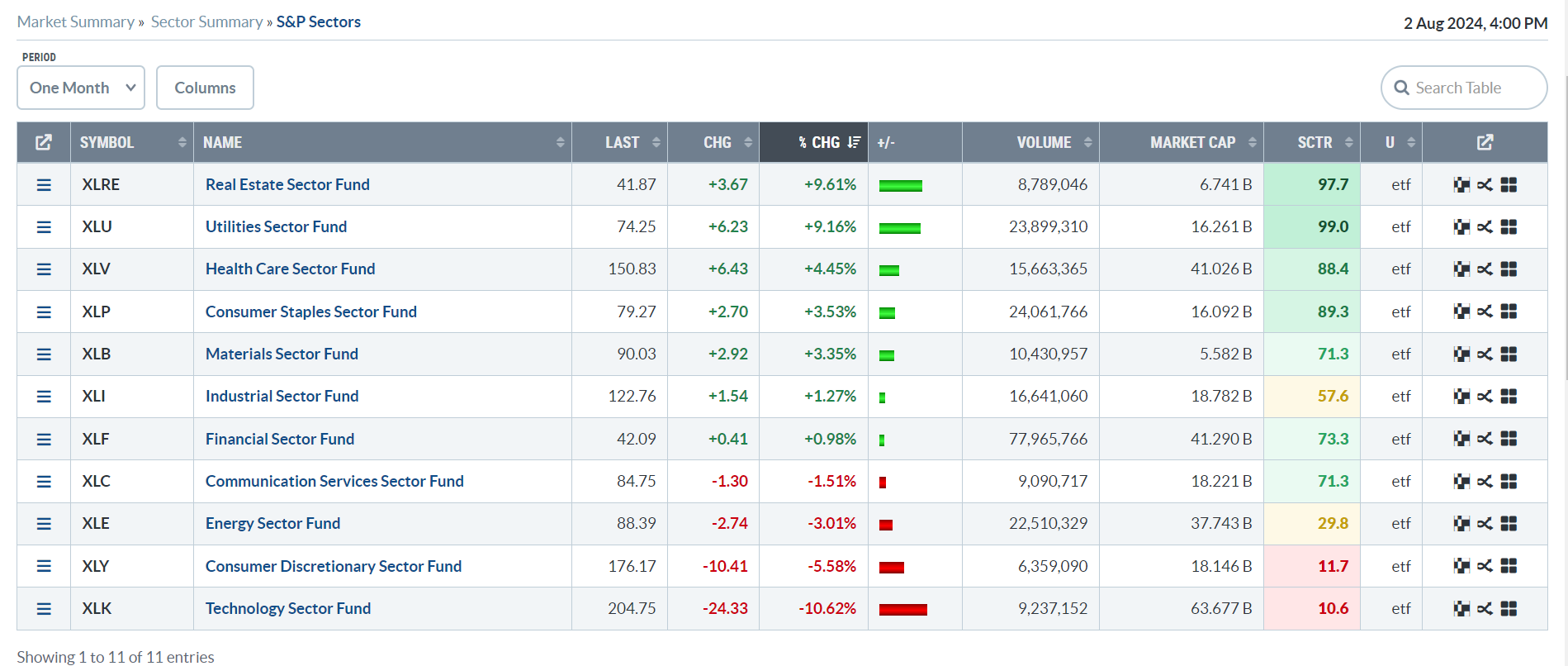
Task: Open the row menu for XLV
Action: pos(44,269)
